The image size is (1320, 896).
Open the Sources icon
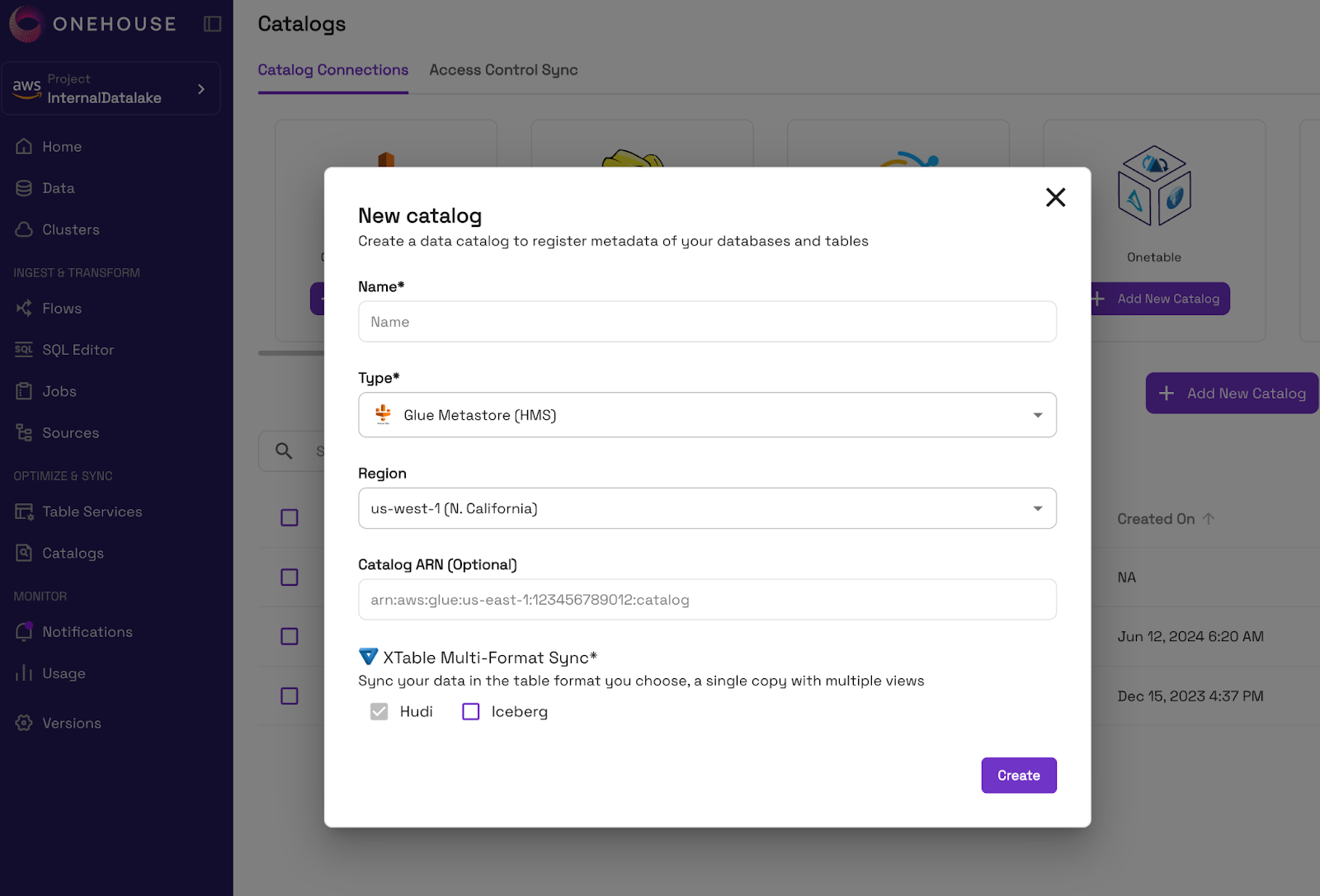coord(24,432)
